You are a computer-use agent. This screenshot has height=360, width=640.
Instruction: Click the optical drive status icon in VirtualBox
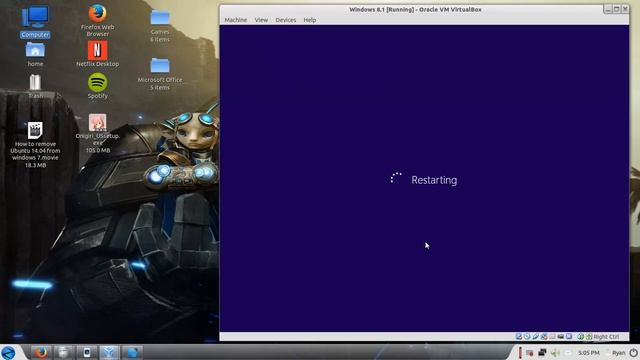(527, 336)
